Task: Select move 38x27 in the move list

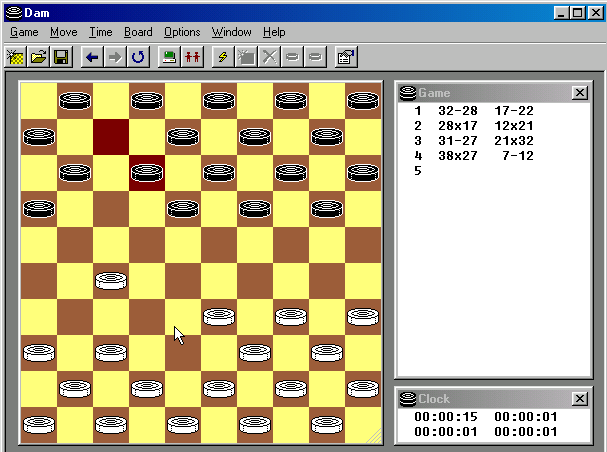Action: [458, 156]
